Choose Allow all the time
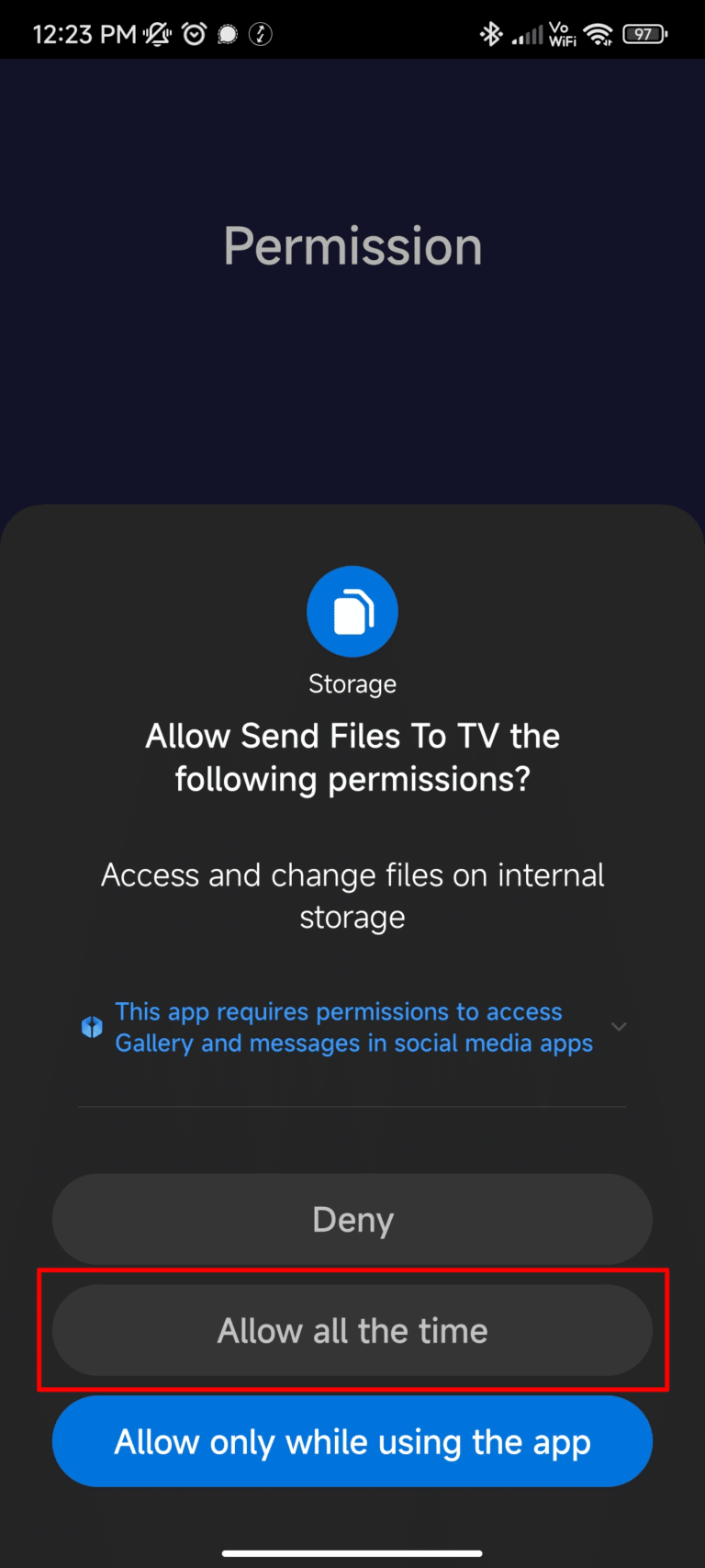This screenshot has width=705, height=1568. (x=352, y=1330)
